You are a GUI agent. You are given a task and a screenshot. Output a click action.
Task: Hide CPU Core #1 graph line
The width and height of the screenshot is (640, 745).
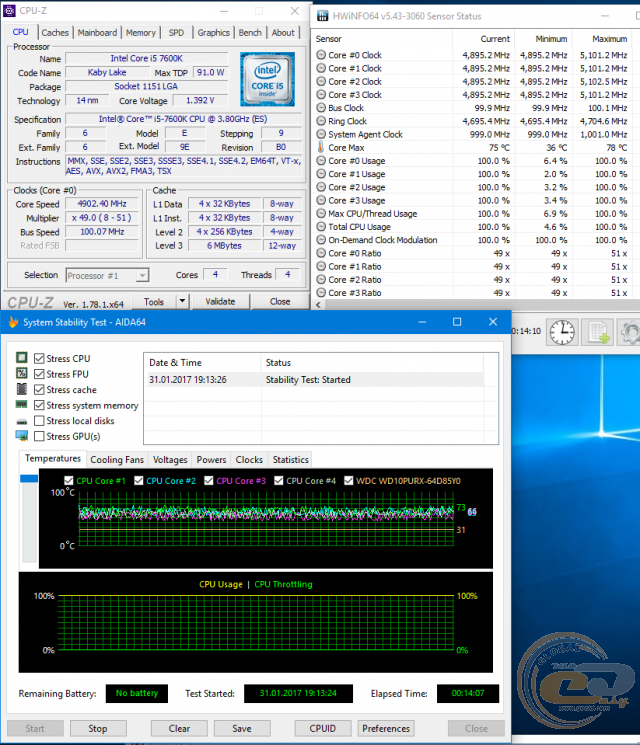click(68, 480)
